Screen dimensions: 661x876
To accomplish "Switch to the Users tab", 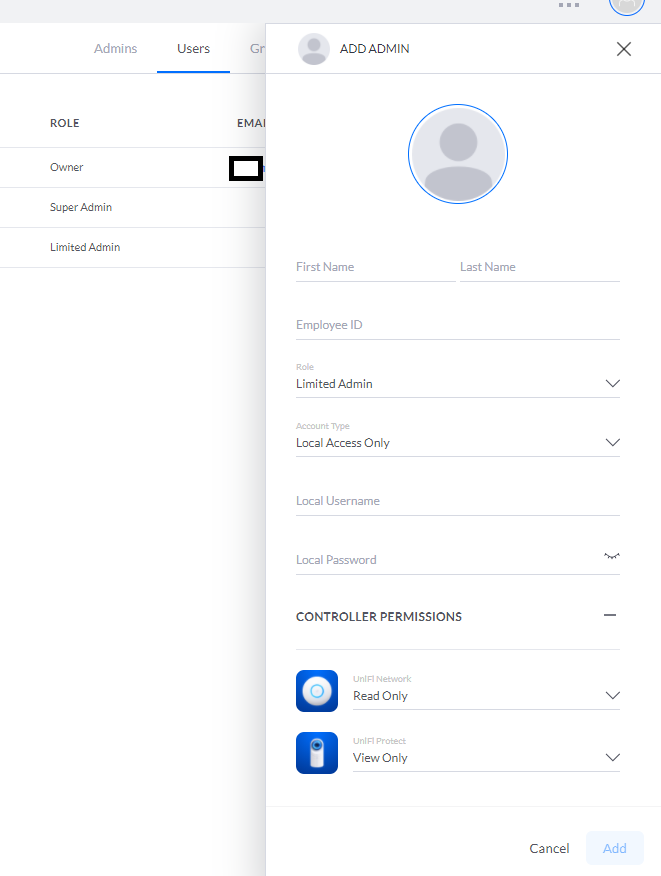I will click(x=193, y=48).
